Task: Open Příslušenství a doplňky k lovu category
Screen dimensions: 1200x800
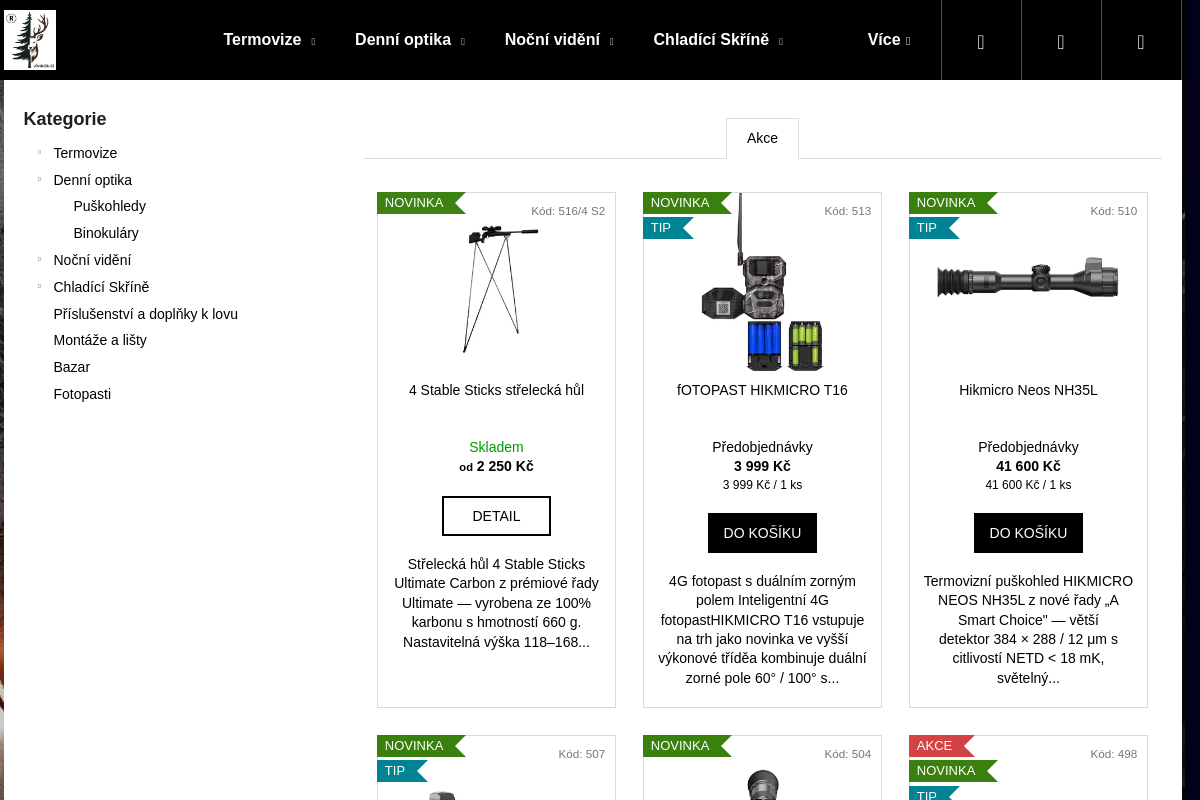Action: 146,314
